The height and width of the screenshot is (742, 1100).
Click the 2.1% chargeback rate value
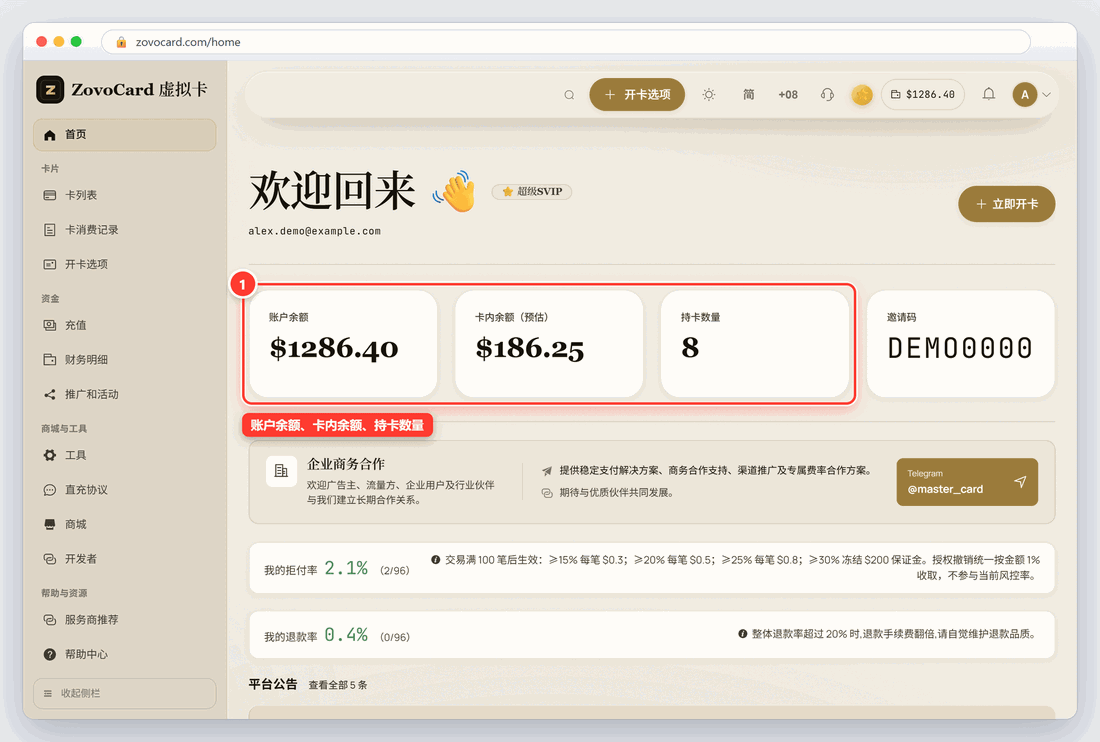346,568
